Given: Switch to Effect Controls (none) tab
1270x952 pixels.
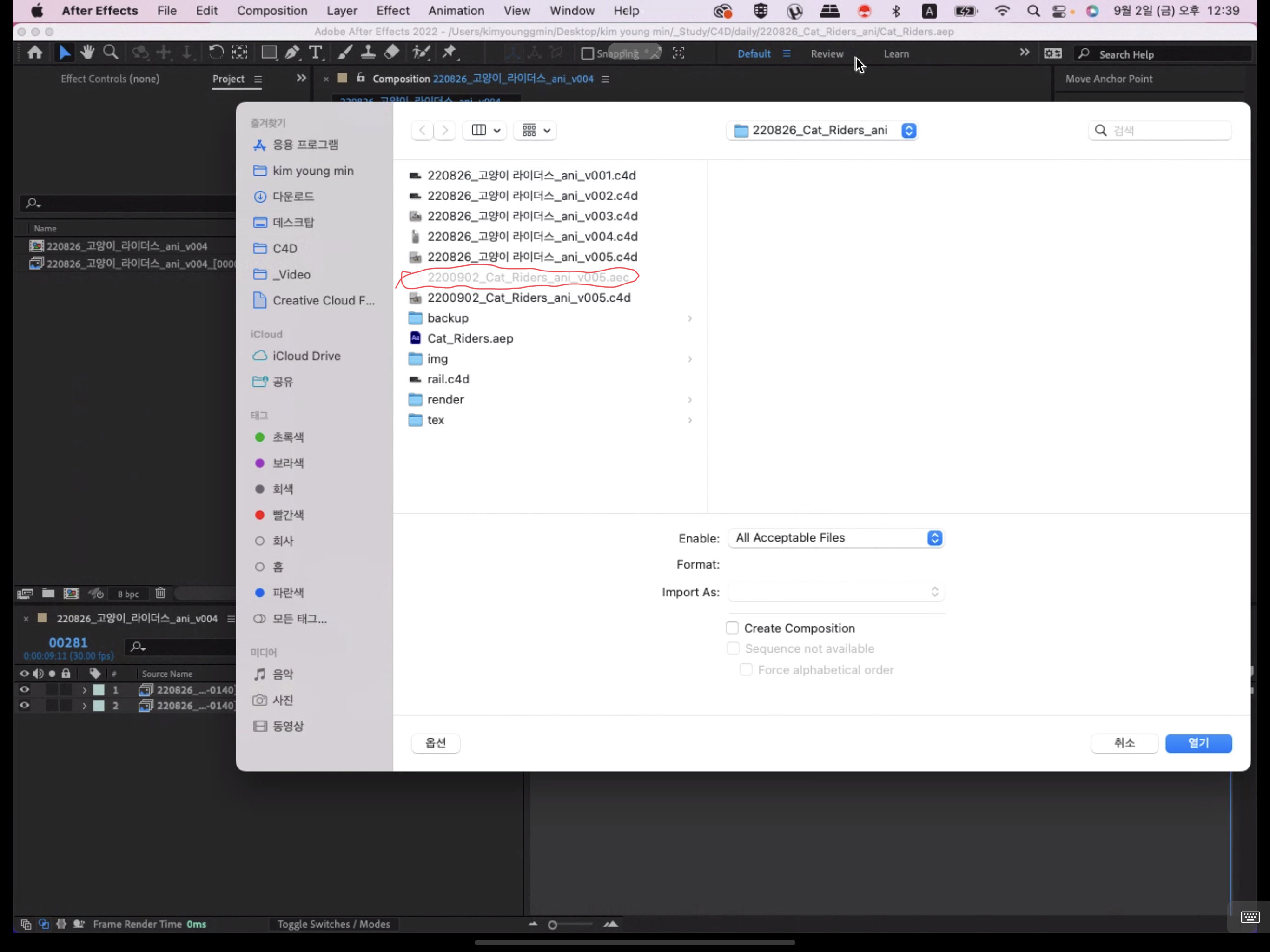Looking at the screenshot, I should click(x=110, y=79).
